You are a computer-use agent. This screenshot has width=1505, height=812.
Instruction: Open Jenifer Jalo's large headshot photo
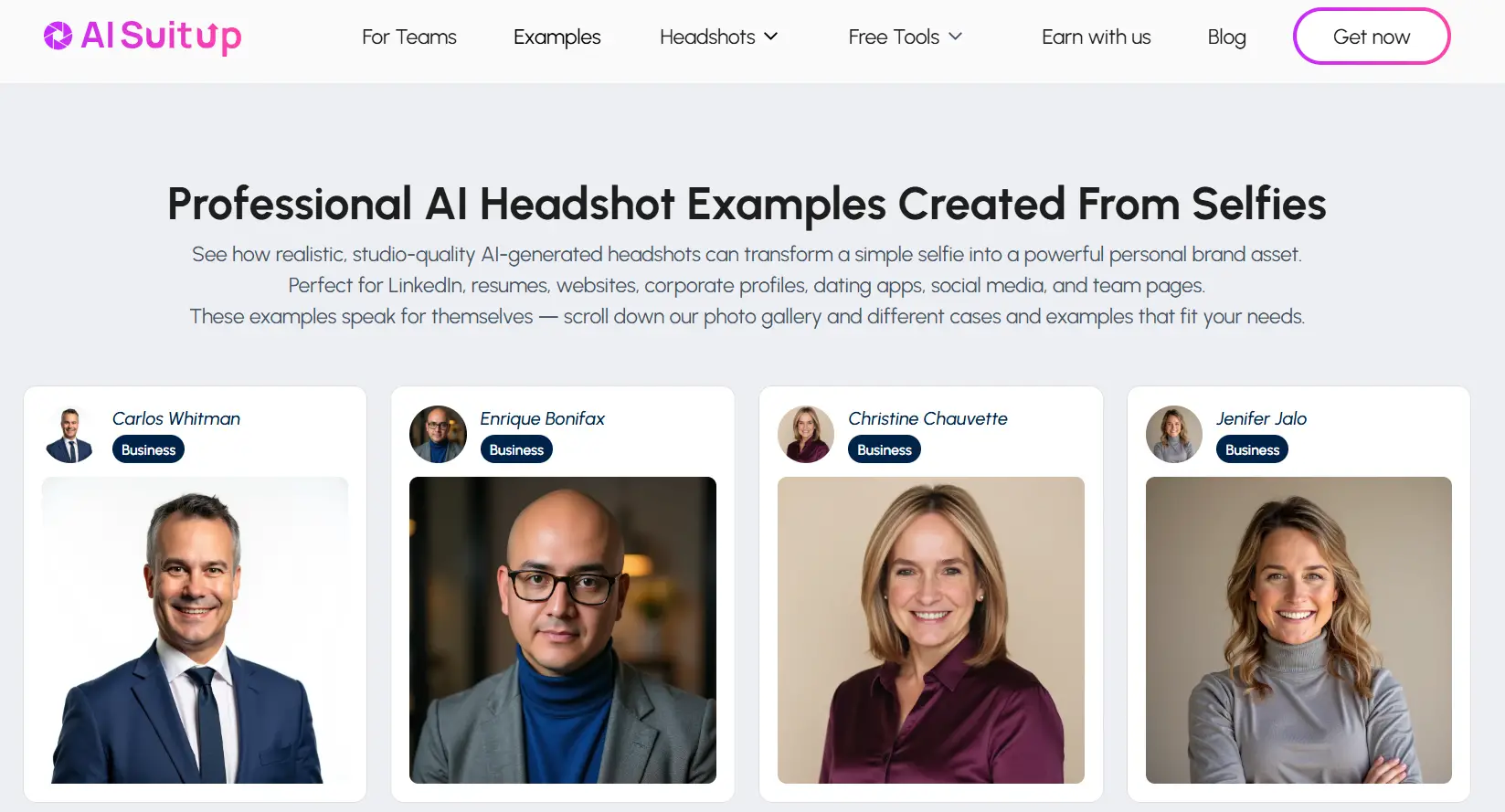1298,630
